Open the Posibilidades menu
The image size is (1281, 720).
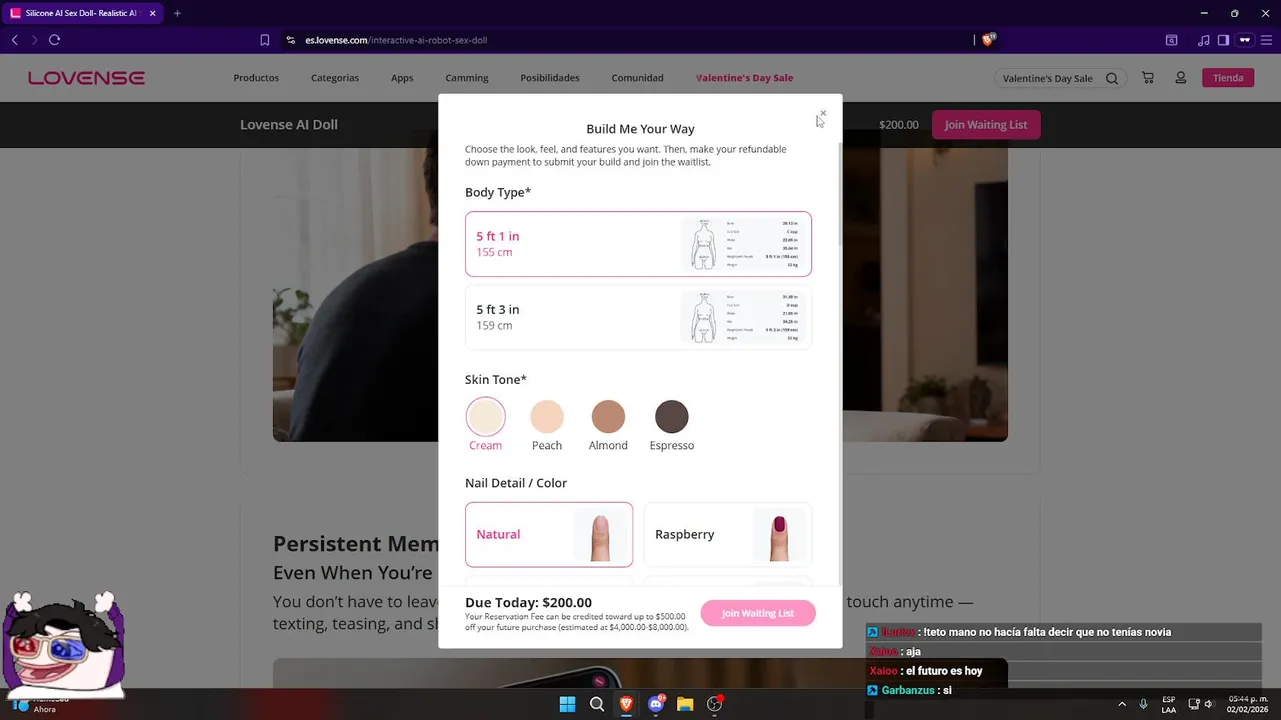click(x=550, y=78)
